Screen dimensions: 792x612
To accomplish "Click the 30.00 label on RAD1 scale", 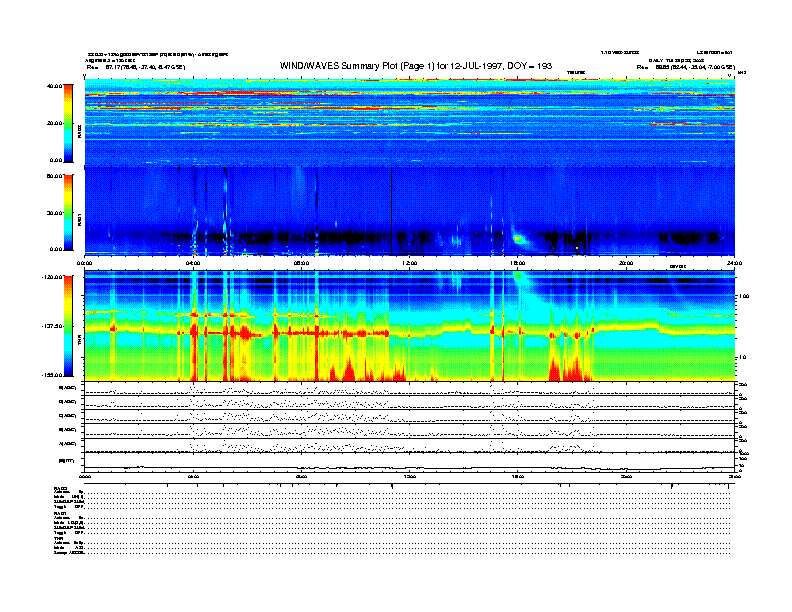I will 55,213.
